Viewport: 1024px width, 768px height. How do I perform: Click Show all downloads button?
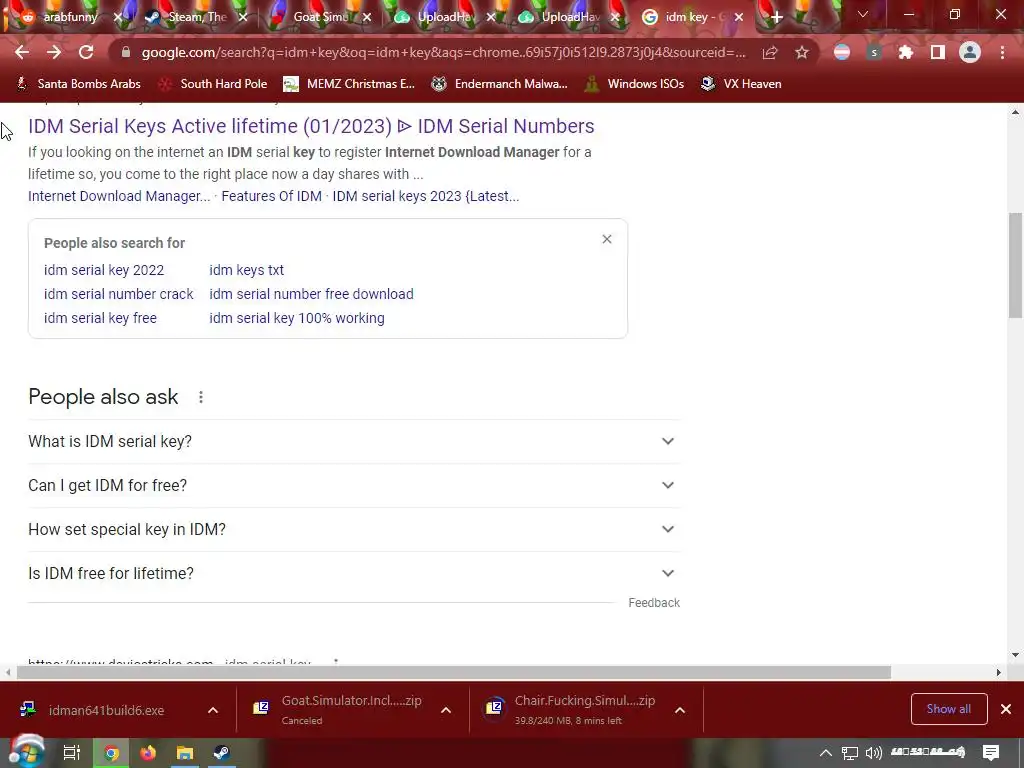[948, 709]
